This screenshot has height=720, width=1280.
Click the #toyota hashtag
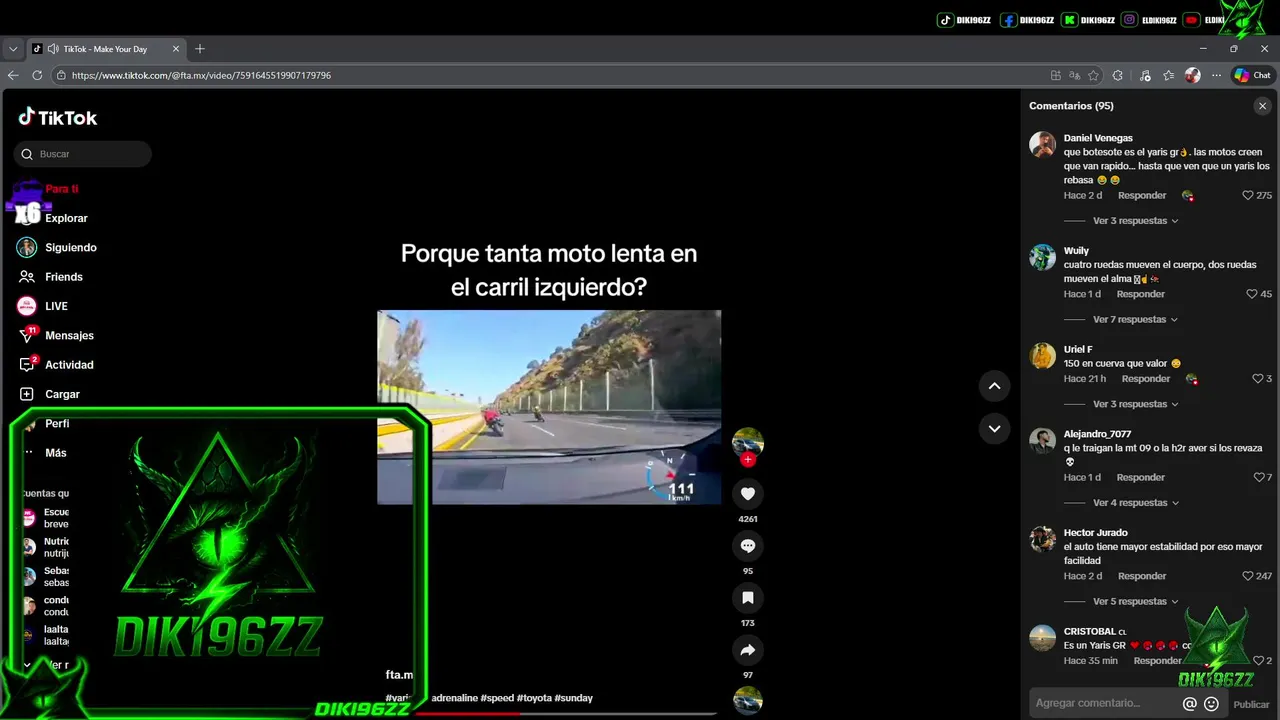[x=534, y=698]
